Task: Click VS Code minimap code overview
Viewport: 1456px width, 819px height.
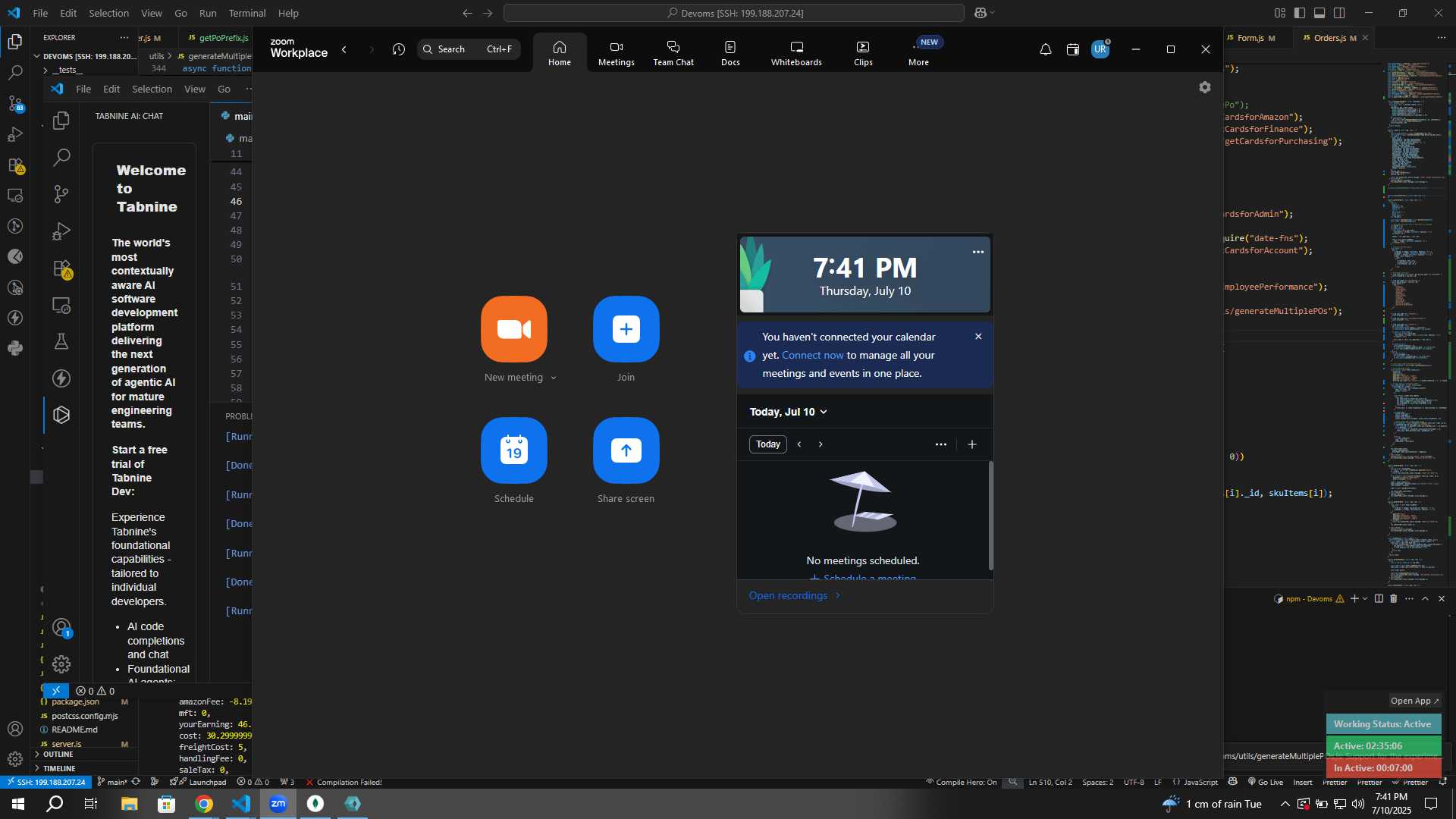Action: point(1417,325)
